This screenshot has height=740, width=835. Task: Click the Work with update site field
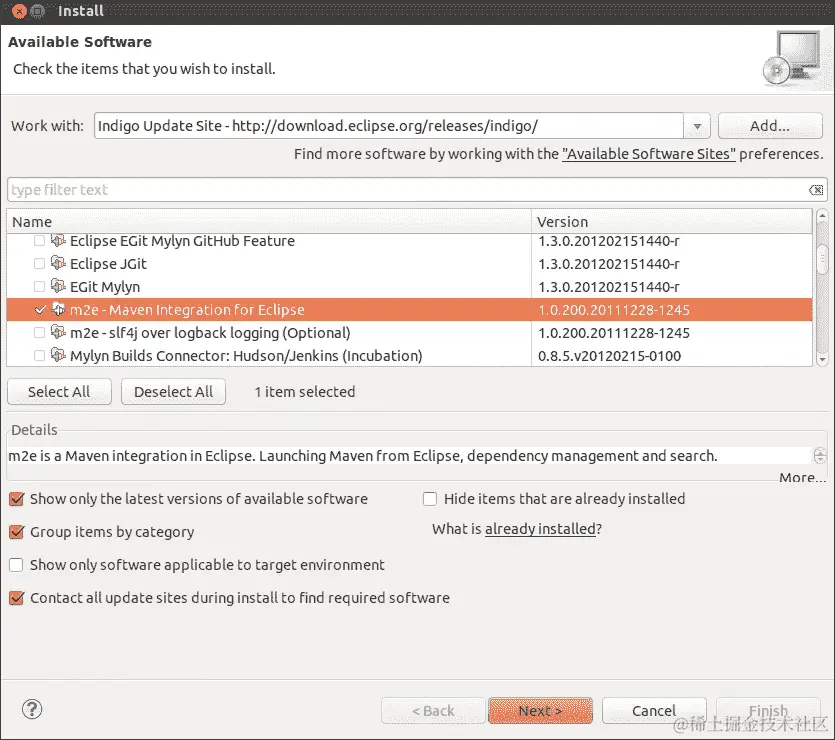[389, 126]
